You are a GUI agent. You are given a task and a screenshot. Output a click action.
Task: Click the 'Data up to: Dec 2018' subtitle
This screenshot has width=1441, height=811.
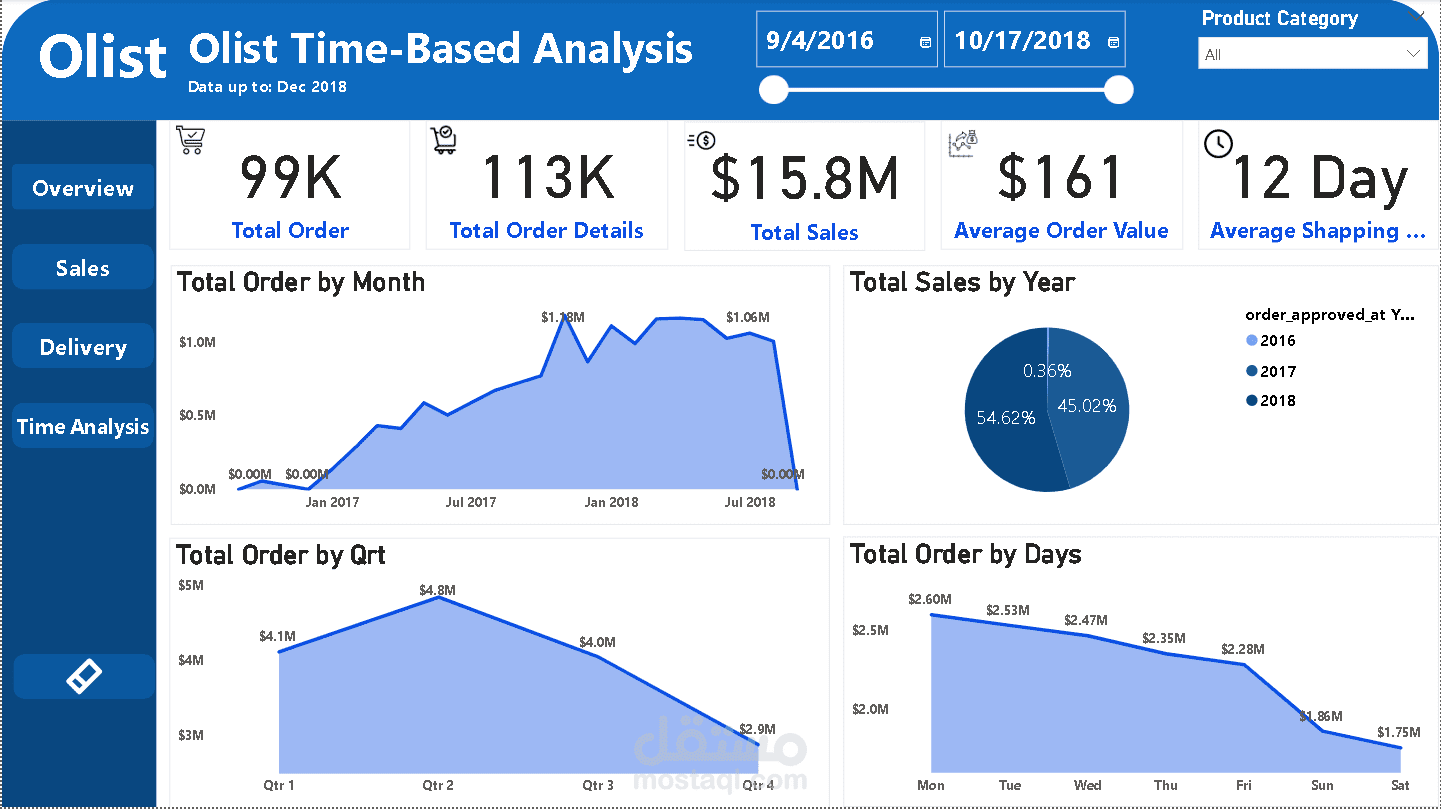(268, 87)
